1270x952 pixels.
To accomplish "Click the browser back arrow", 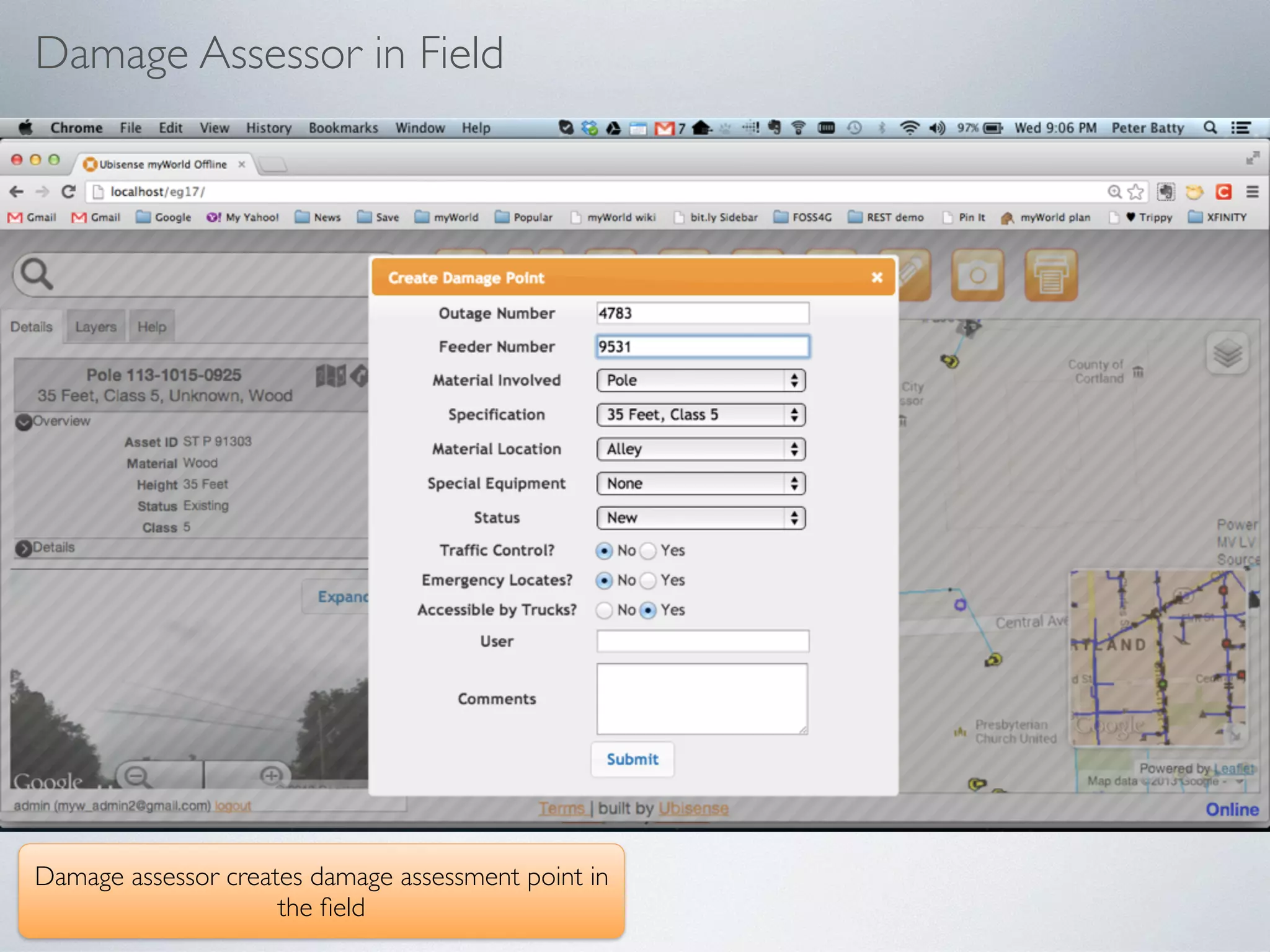I will 17,192.
